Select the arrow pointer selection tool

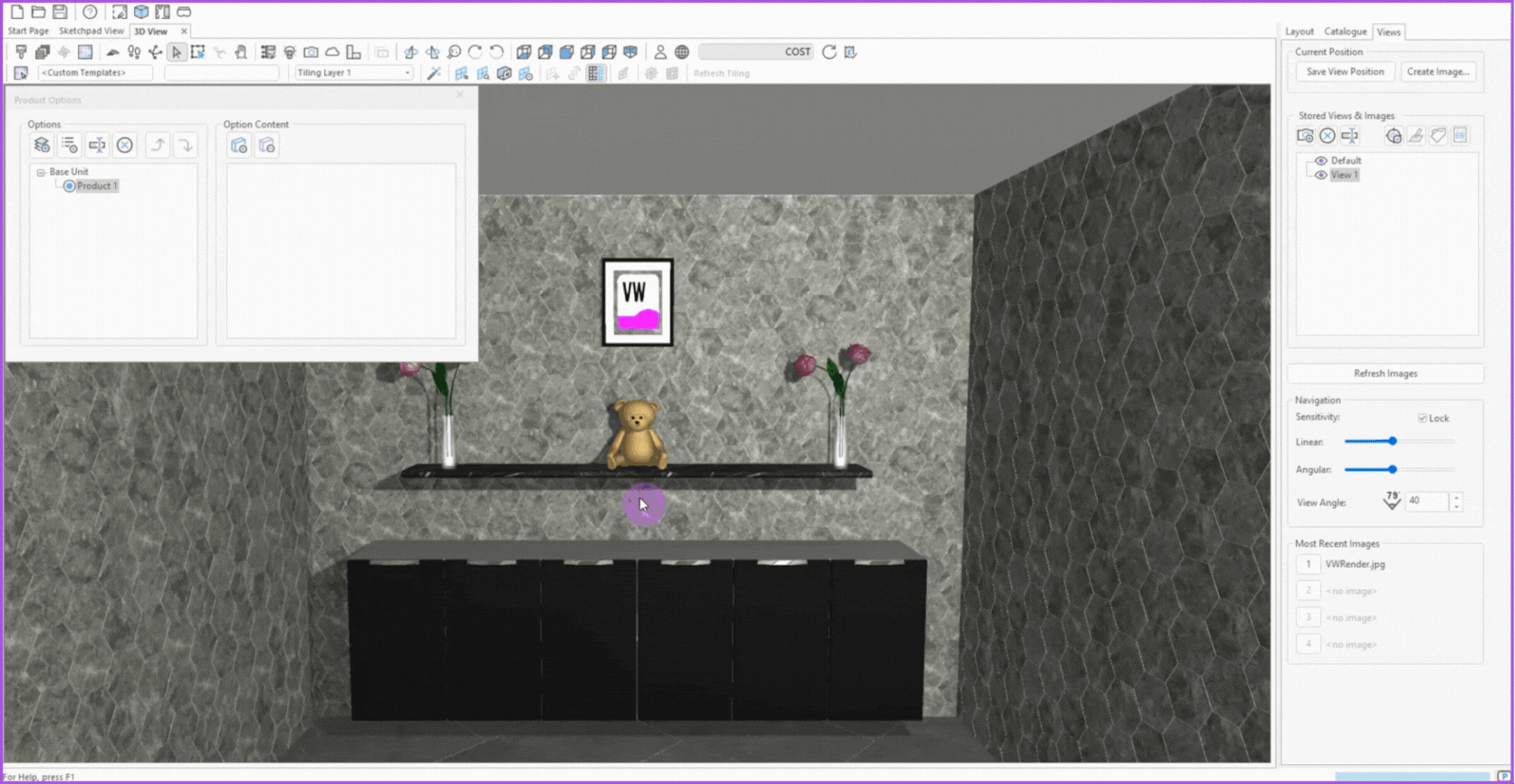click(177, 53)
